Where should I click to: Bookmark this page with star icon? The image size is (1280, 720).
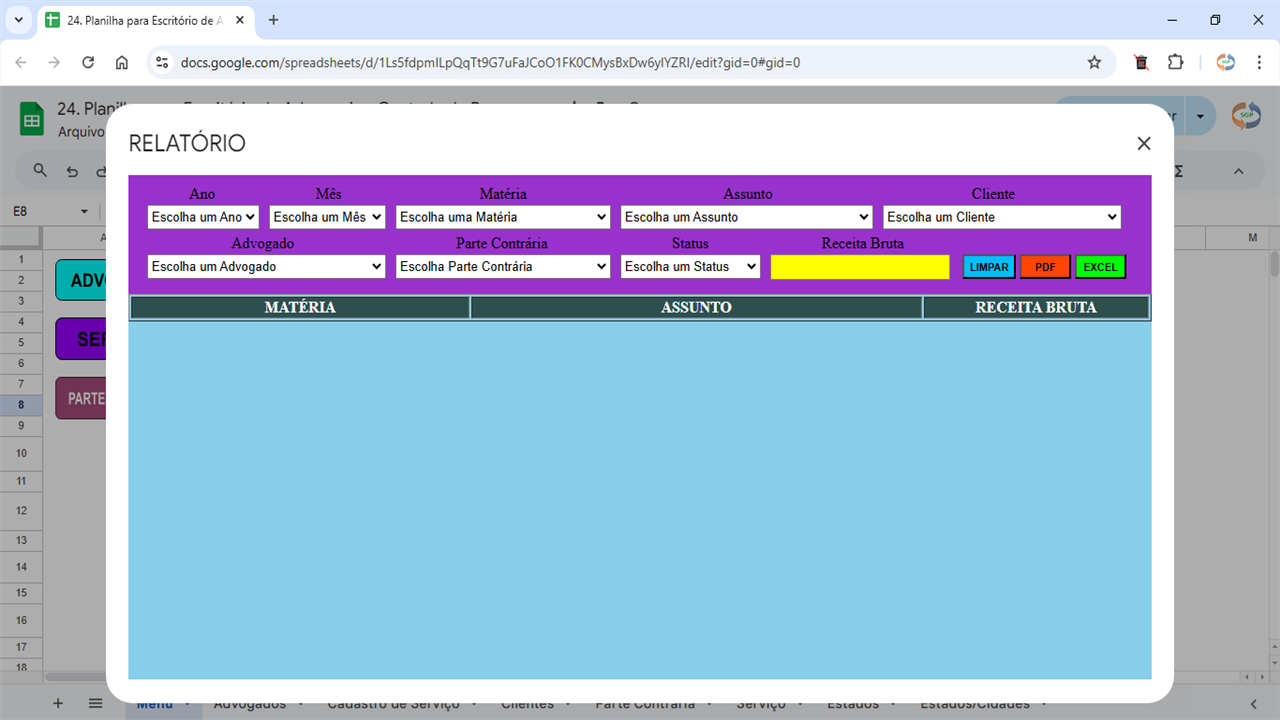coord(1094,62)
